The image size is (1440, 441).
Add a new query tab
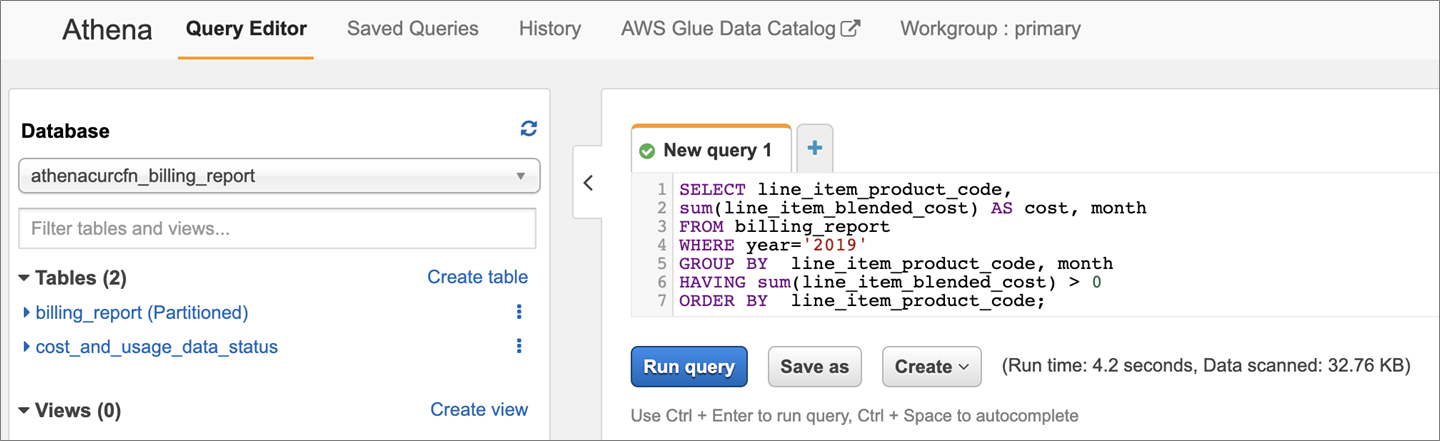click(x=814, y=149)
